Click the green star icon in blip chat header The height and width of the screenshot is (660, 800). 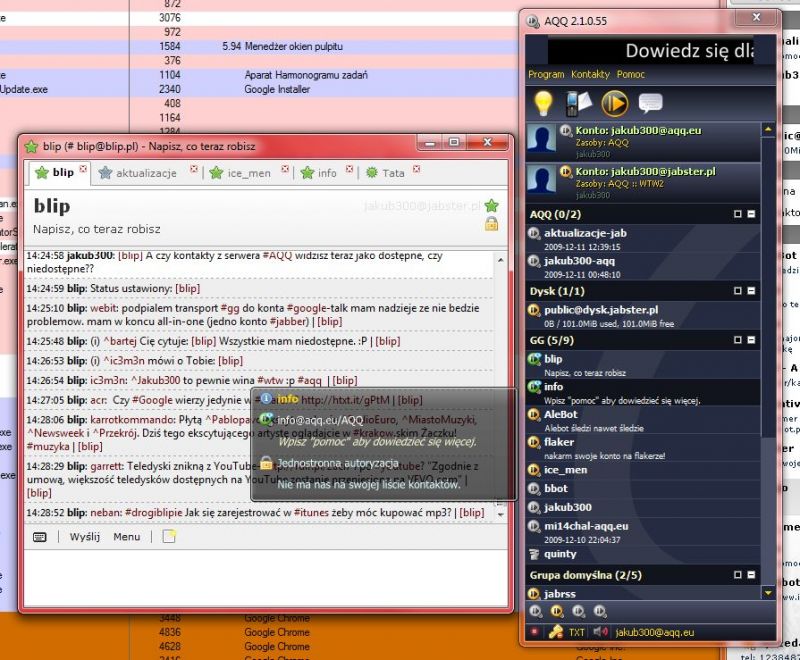click(x=491, y=206)
